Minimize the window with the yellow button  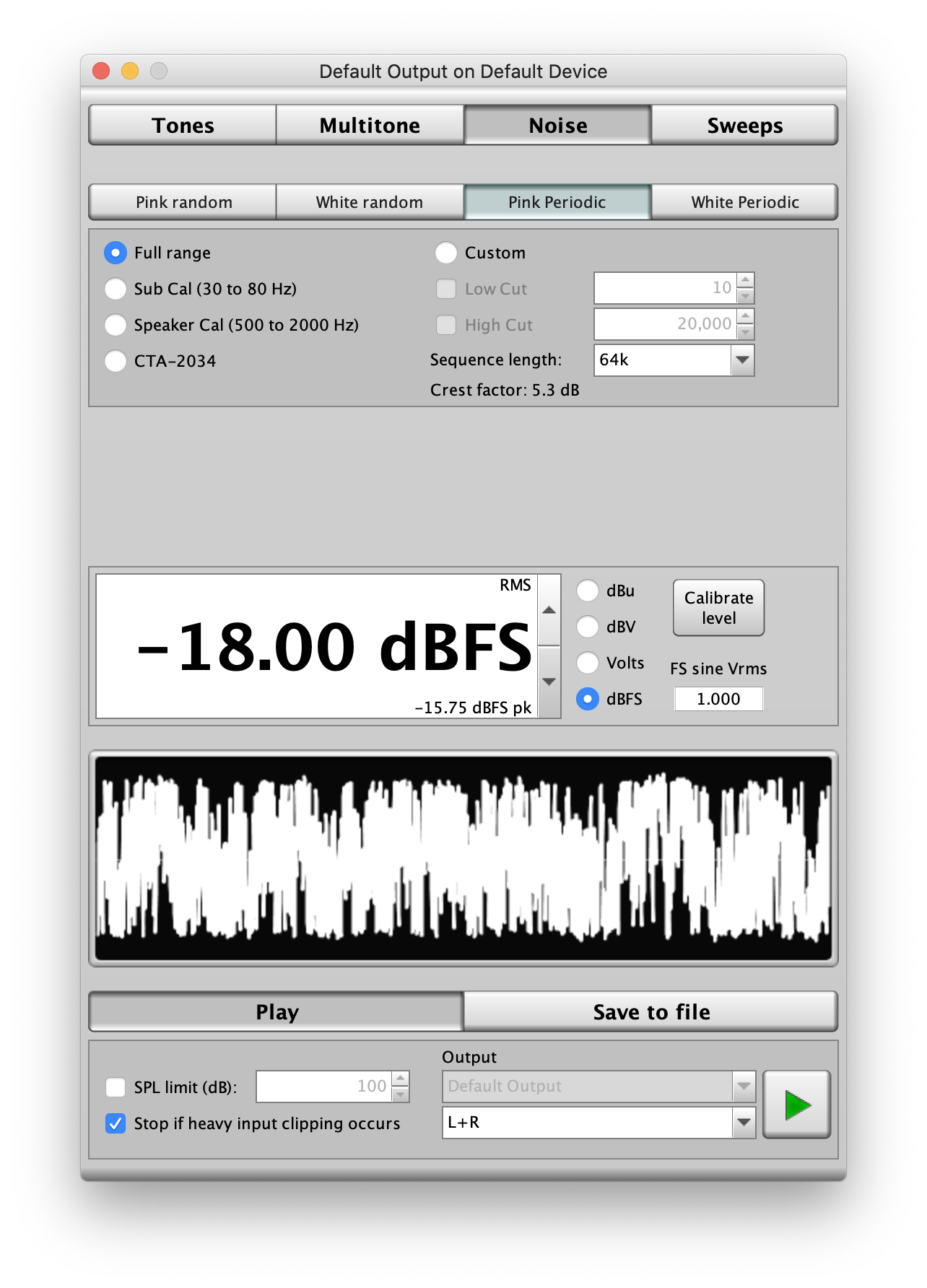130,71
